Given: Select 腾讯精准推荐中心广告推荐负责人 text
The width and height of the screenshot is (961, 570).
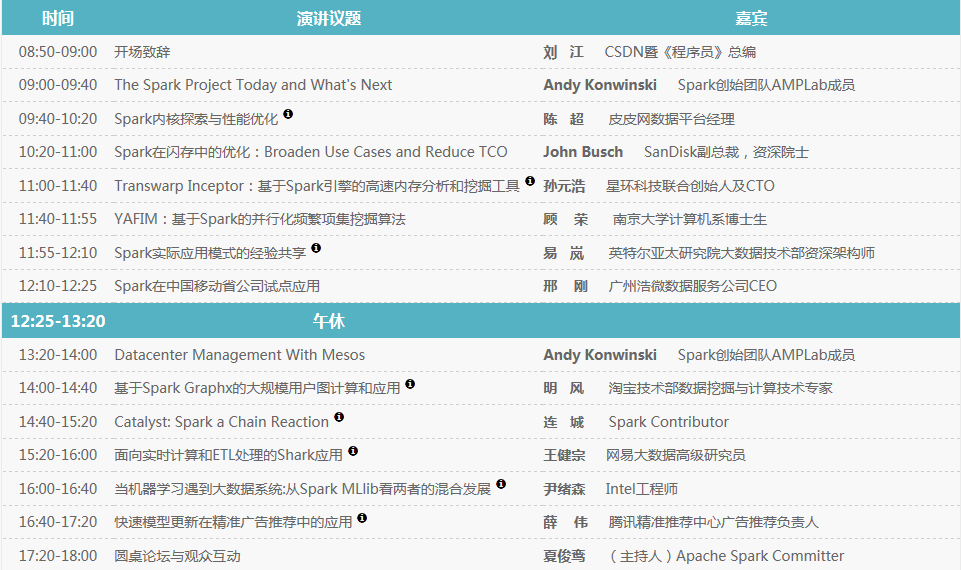Looking at the screenshot, I should coord(713,522).
